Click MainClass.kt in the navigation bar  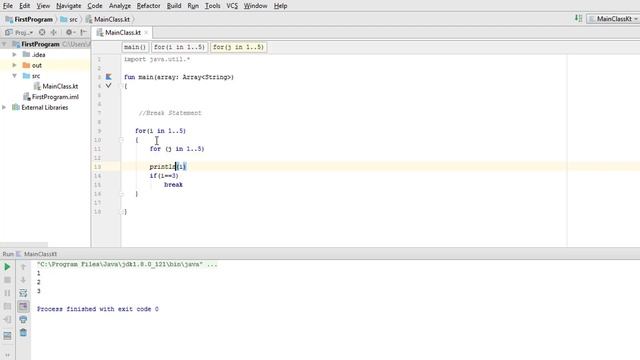108,19
